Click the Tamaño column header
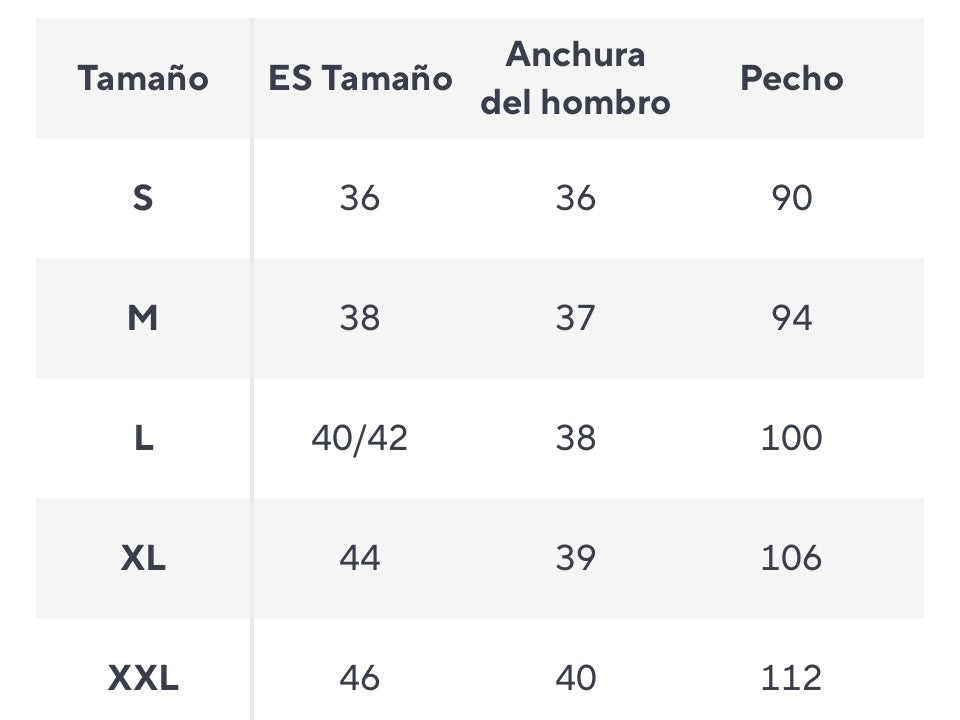Screen dimensions: 960x720 pos(143,78)
